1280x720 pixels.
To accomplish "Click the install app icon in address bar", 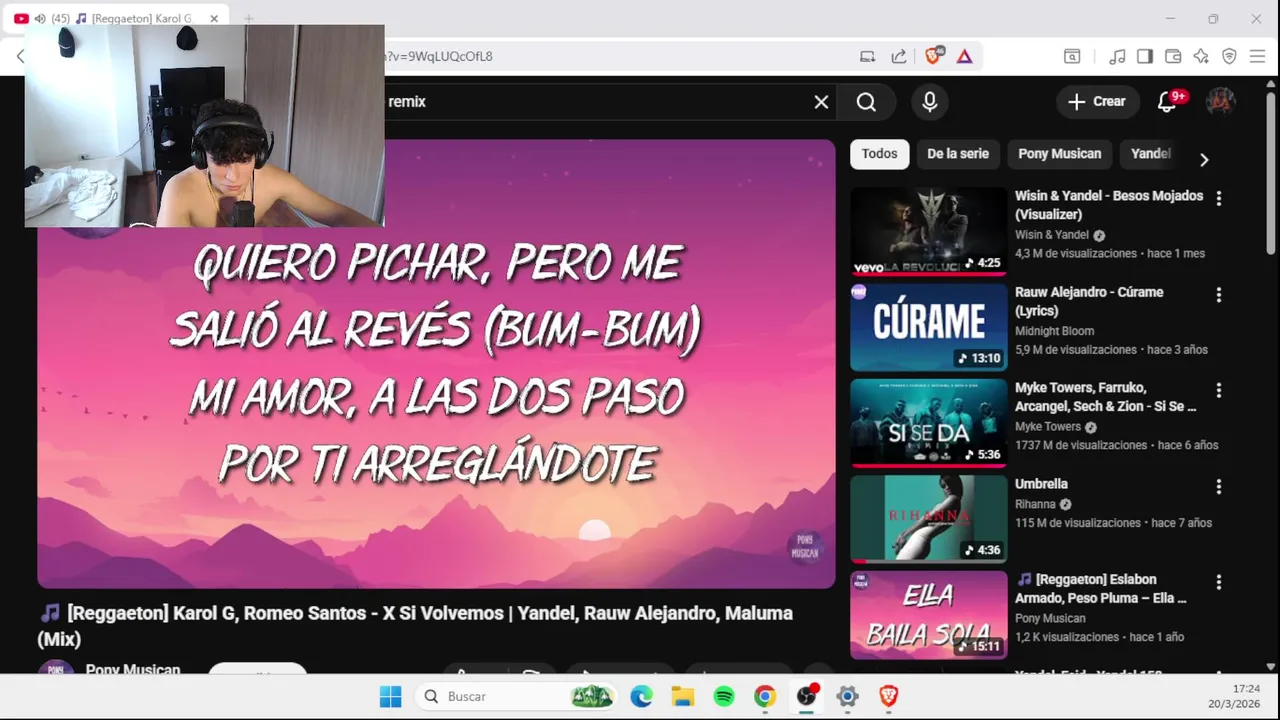I will (x=868, y=56).
